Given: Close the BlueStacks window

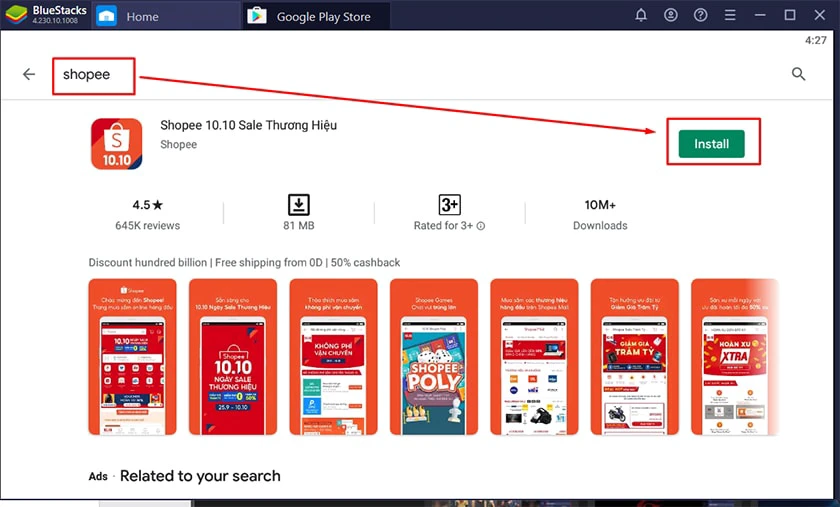Looking at the screenshot, I should click(x=820, y=15).
